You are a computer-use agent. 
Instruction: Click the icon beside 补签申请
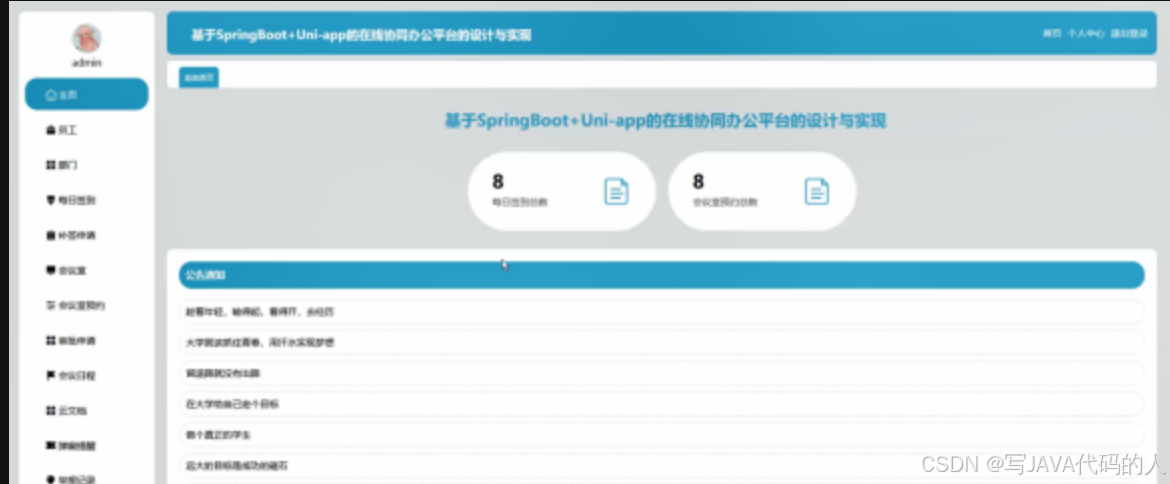click(51, 235)
